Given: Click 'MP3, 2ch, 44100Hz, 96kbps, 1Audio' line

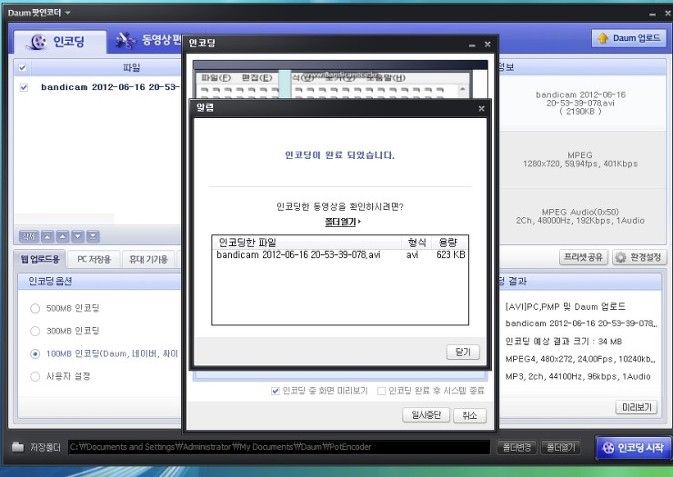Looking at the screenshot, I should coord(578,377).
